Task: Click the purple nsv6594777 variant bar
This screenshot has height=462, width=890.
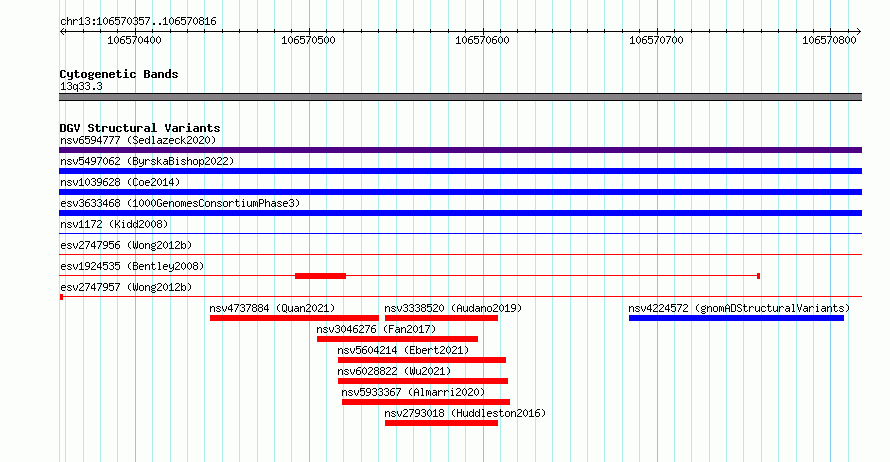Action: [x=460, y=150]
